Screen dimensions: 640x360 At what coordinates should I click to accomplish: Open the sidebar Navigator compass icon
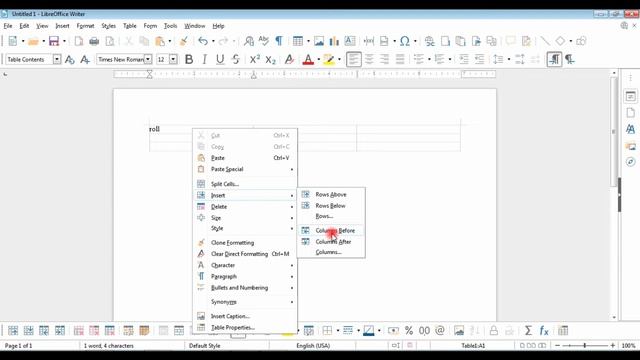point(630,162)
